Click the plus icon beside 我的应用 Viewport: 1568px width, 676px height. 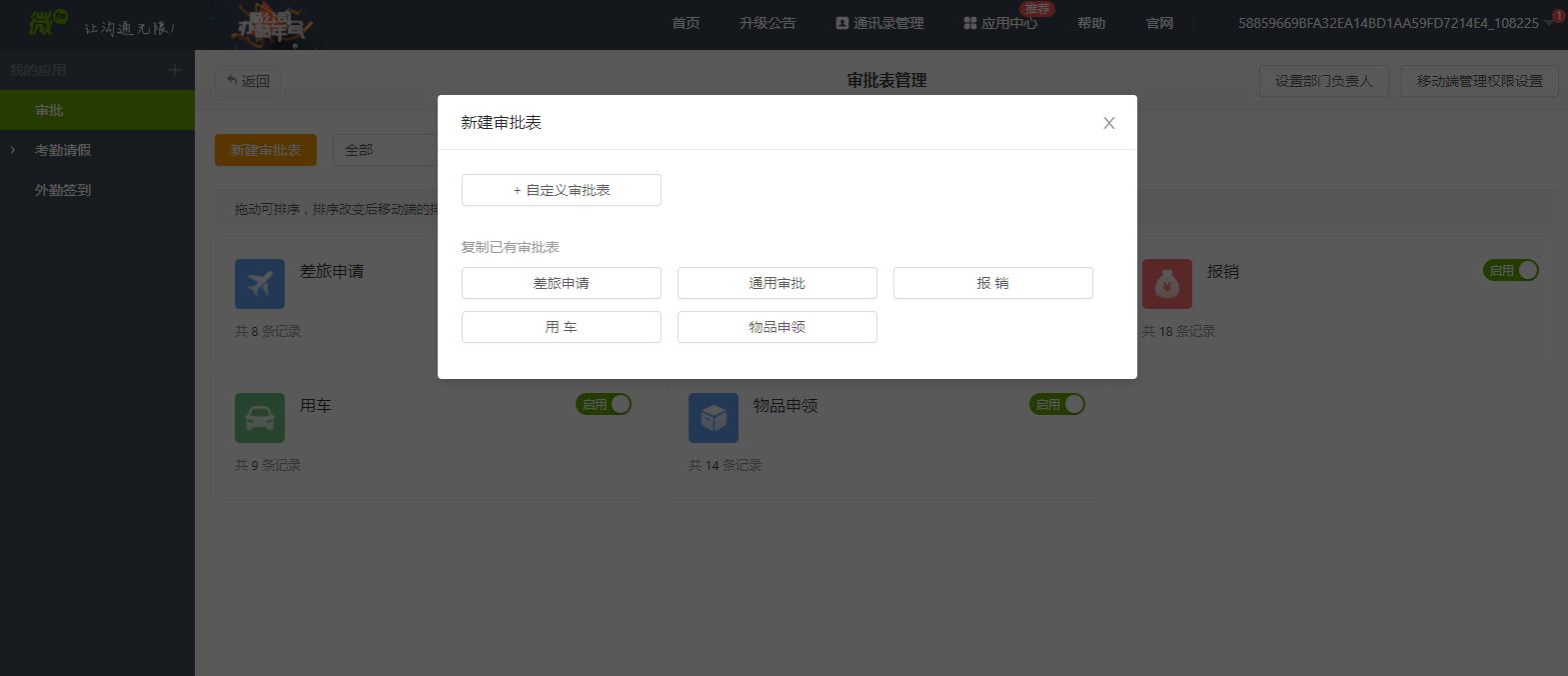pyautogui.click(x=175, y=70)
